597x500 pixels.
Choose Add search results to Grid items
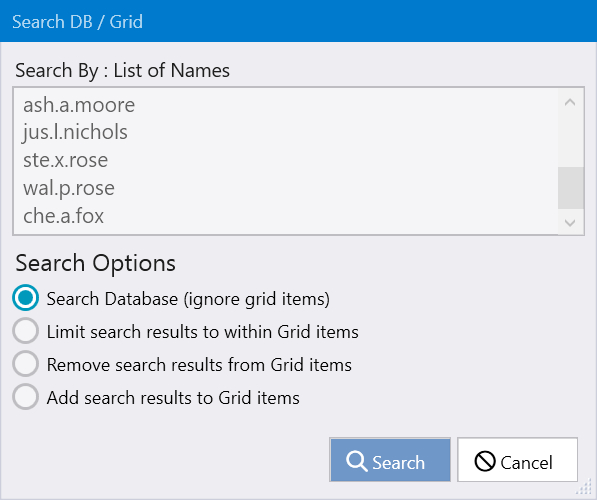click(x=26, y=397)
